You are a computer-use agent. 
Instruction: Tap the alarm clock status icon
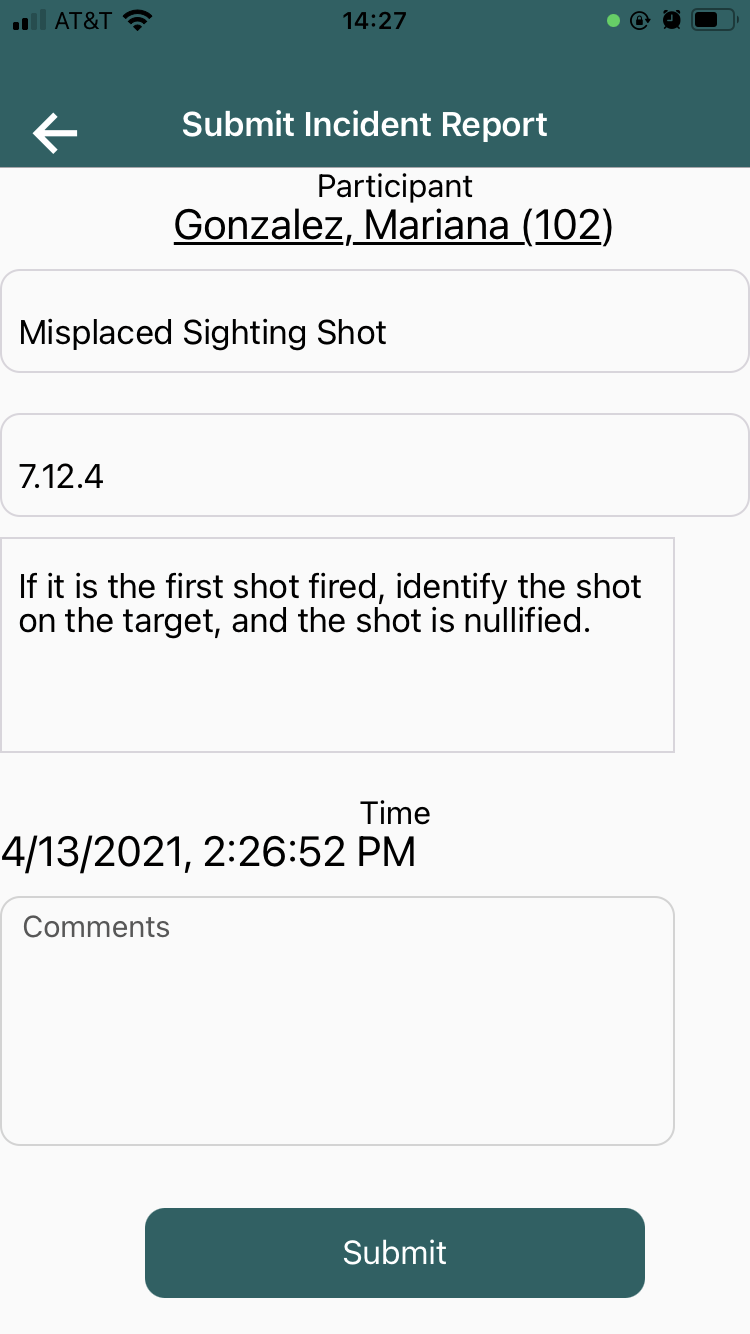[x=672, y=20]
